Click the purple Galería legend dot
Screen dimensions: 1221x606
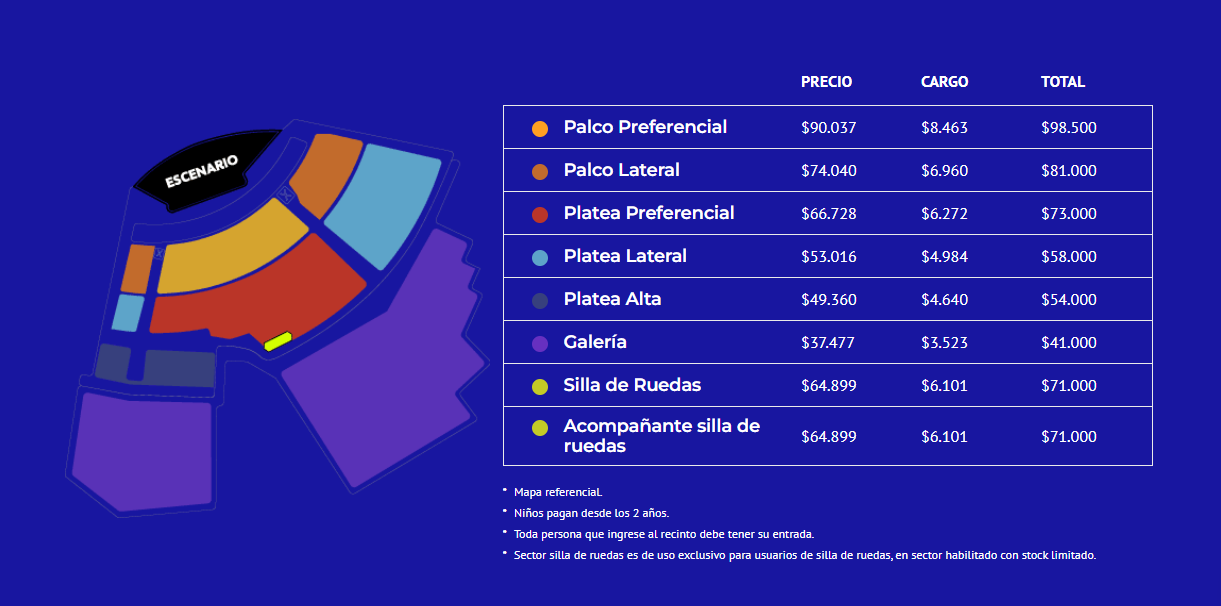pos(540,344)
